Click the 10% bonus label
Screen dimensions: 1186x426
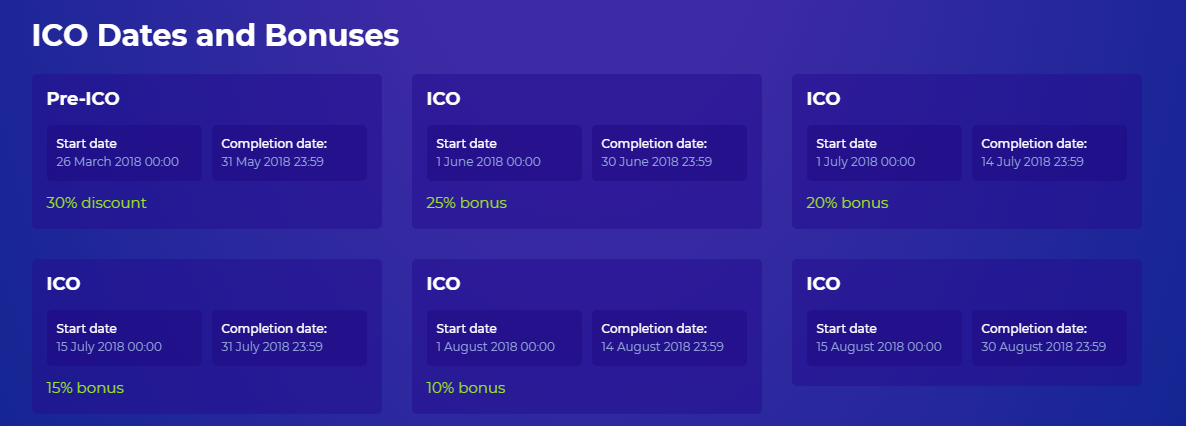point(466,388)
